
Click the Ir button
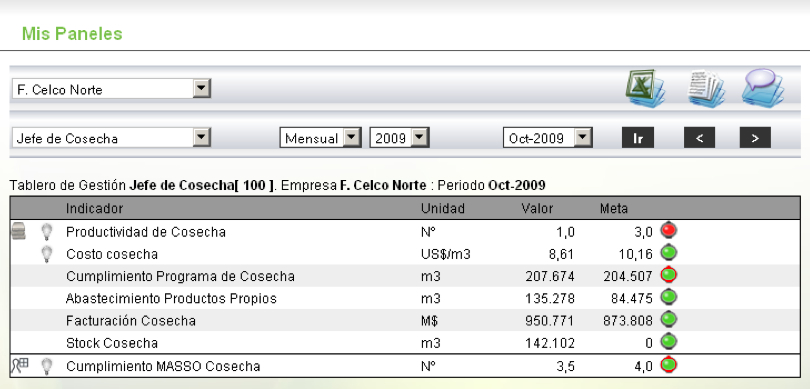[x=638, y=138]
